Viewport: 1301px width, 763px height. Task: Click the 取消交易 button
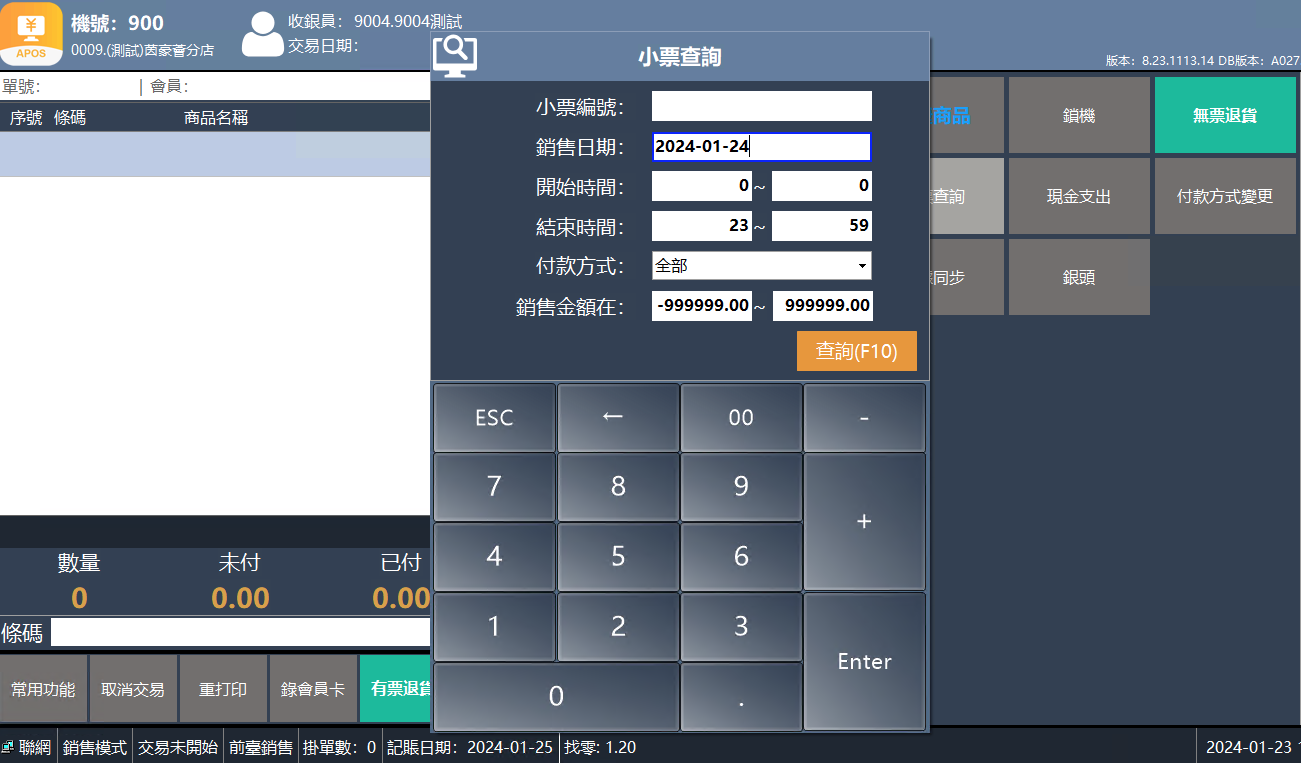[133, 689]
